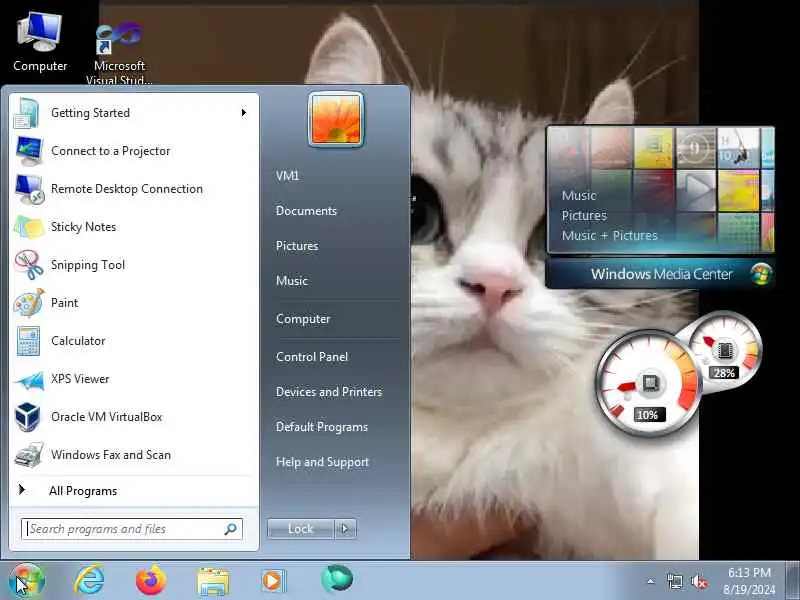Open the Getting Started icon

click(x=27, y=113)
